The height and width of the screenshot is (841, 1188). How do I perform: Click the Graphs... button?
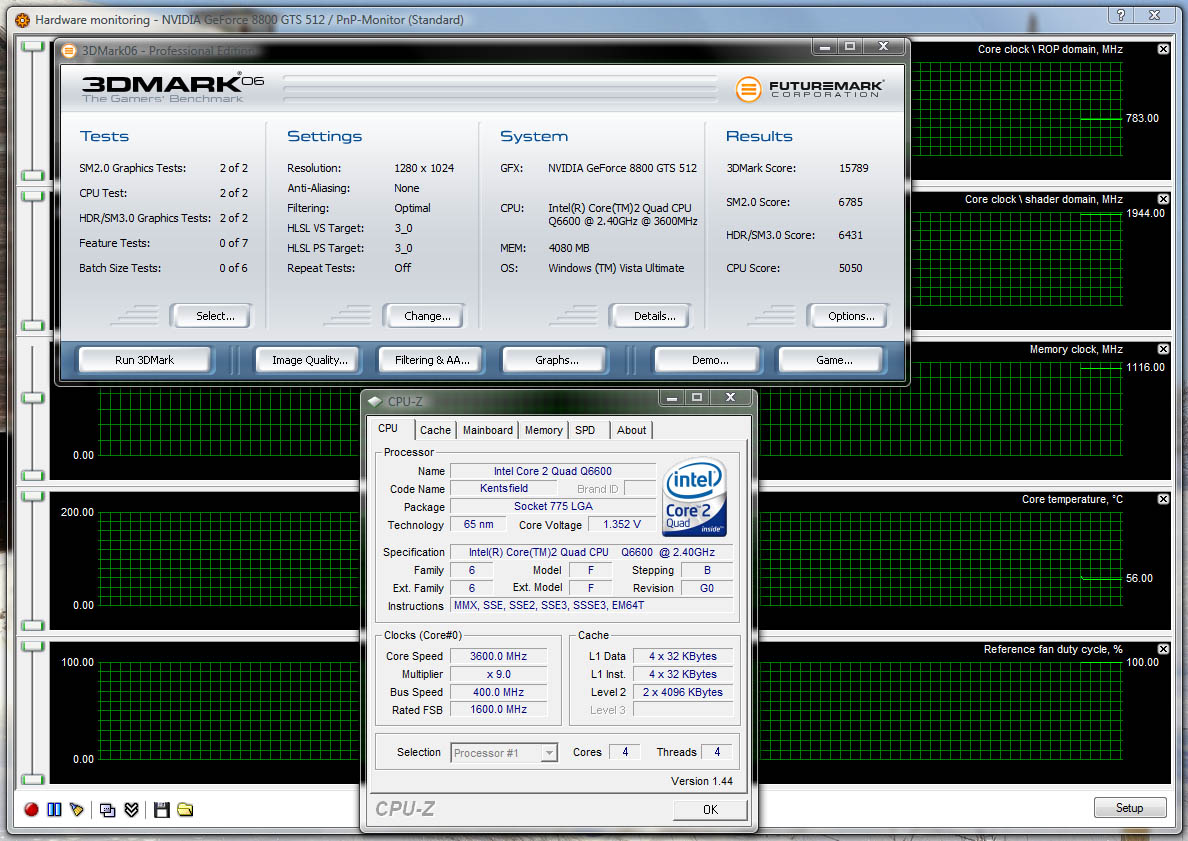click(557, 361)
